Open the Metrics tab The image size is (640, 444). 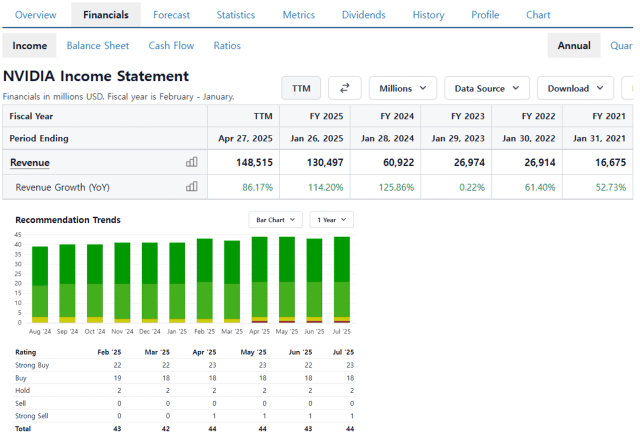pyautogui.click(x=299, y=15)
